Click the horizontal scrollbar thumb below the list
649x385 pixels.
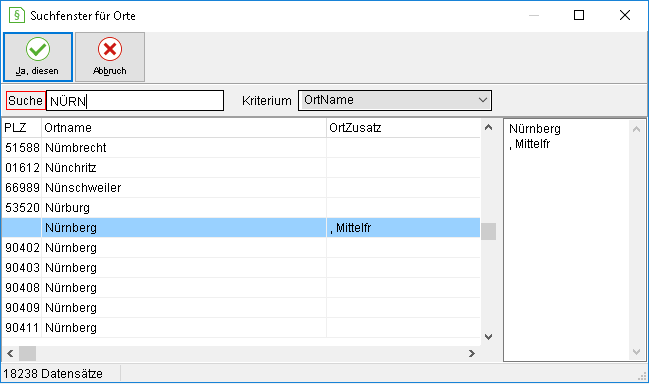pyautogui.click(x=27, y=354)
